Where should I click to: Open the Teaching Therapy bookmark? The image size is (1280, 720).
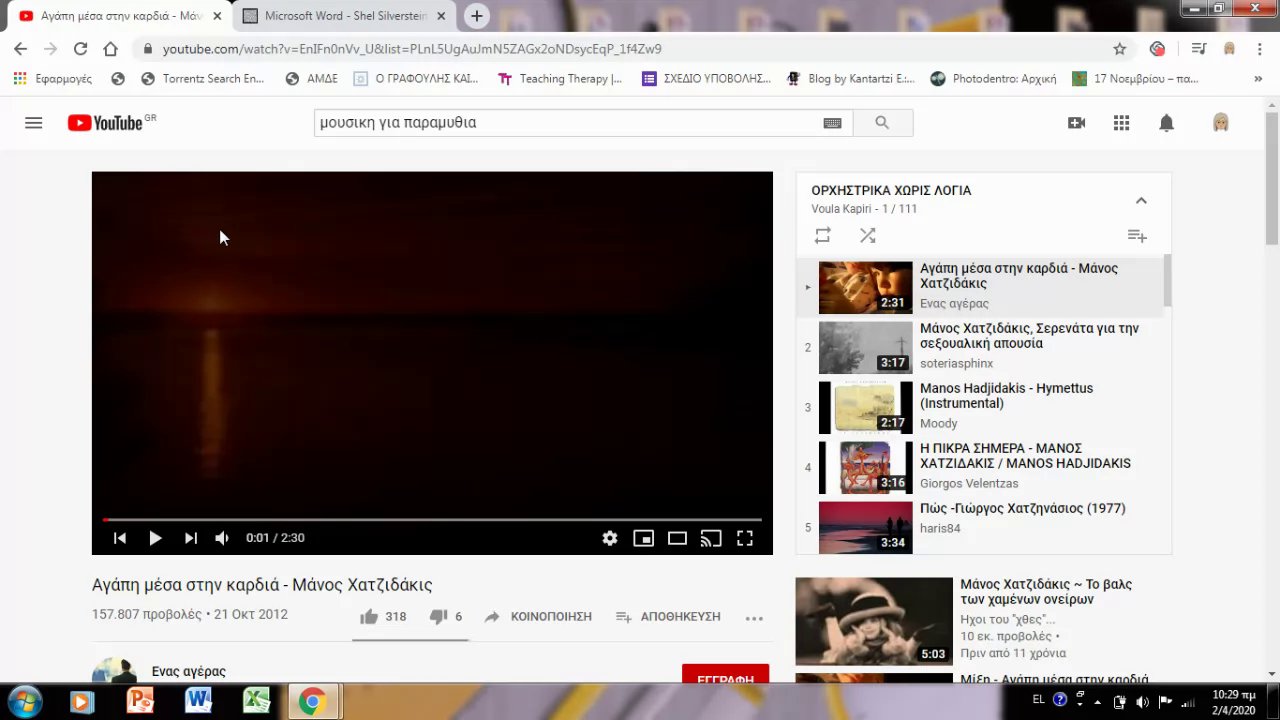coord(559,79)
